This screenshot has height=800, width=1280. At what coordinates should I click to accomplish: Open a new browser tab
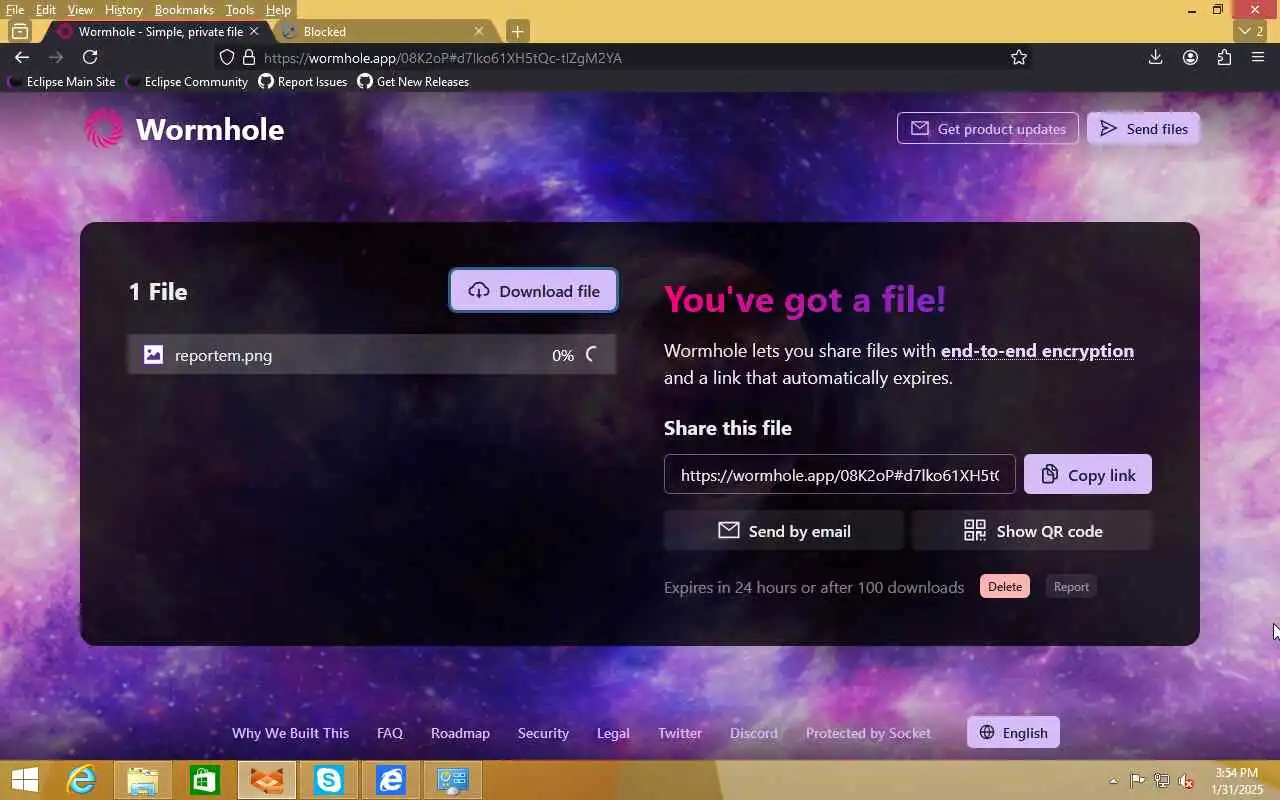[x=517, y=31]
